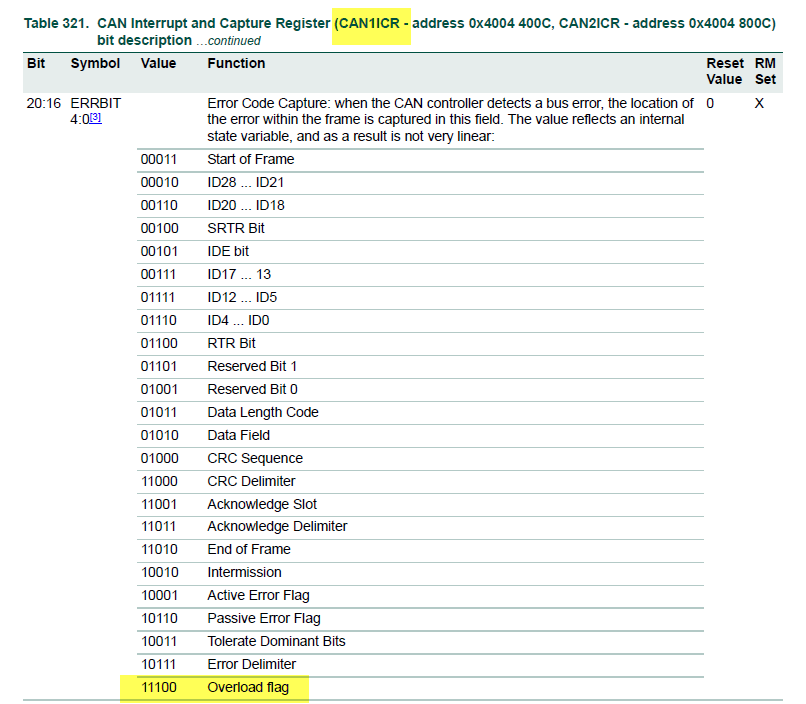Click the 'Acknowledge Delimiter' entry
The width and height of the screenshot is (806, 704).
(278, 527)
